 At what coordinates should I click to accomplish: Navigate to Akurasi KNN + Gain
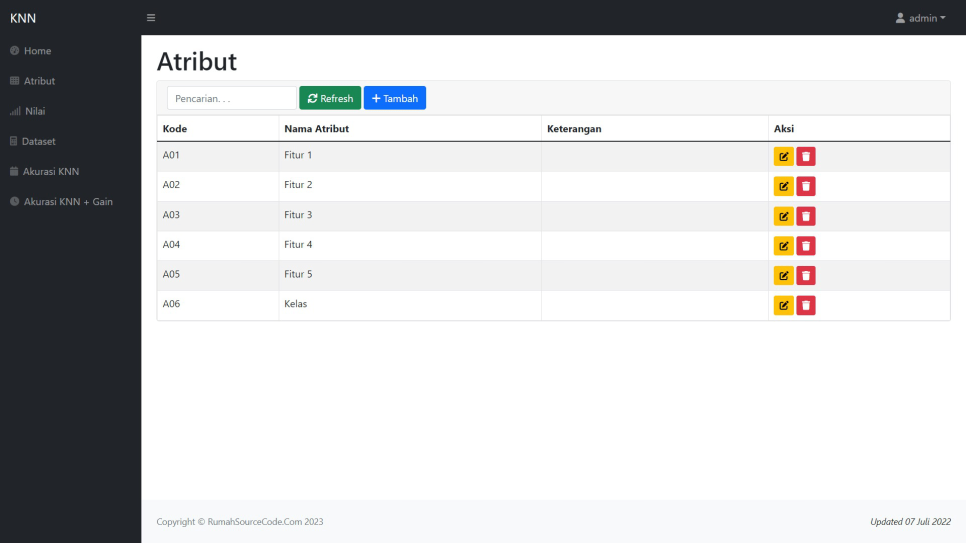(67, 201)
